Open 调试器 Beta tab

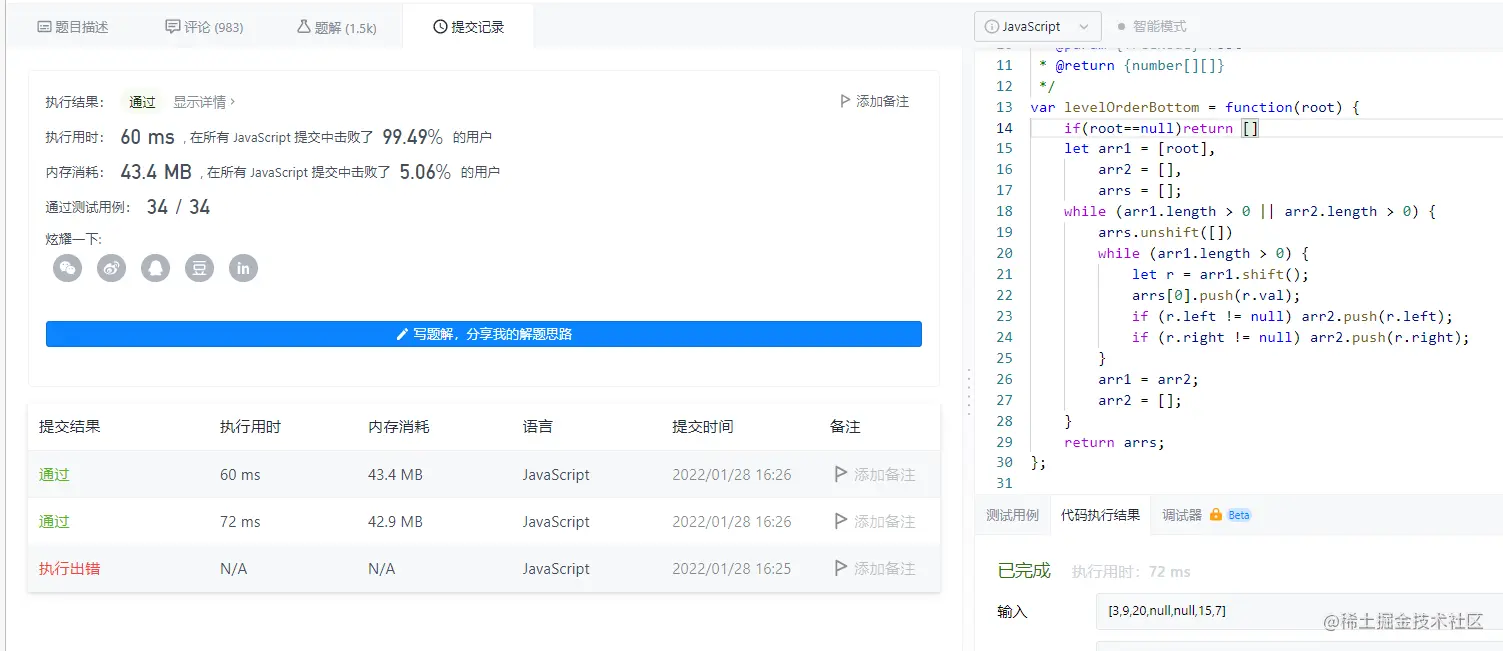[x=1206, y=515]
